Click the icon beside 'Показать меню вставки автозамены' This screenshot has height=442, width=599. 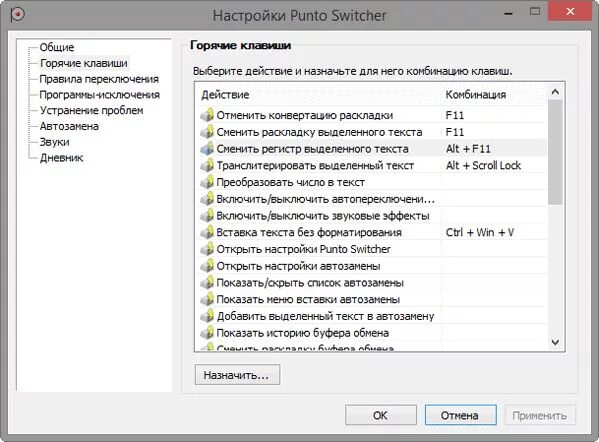point(207,299)
